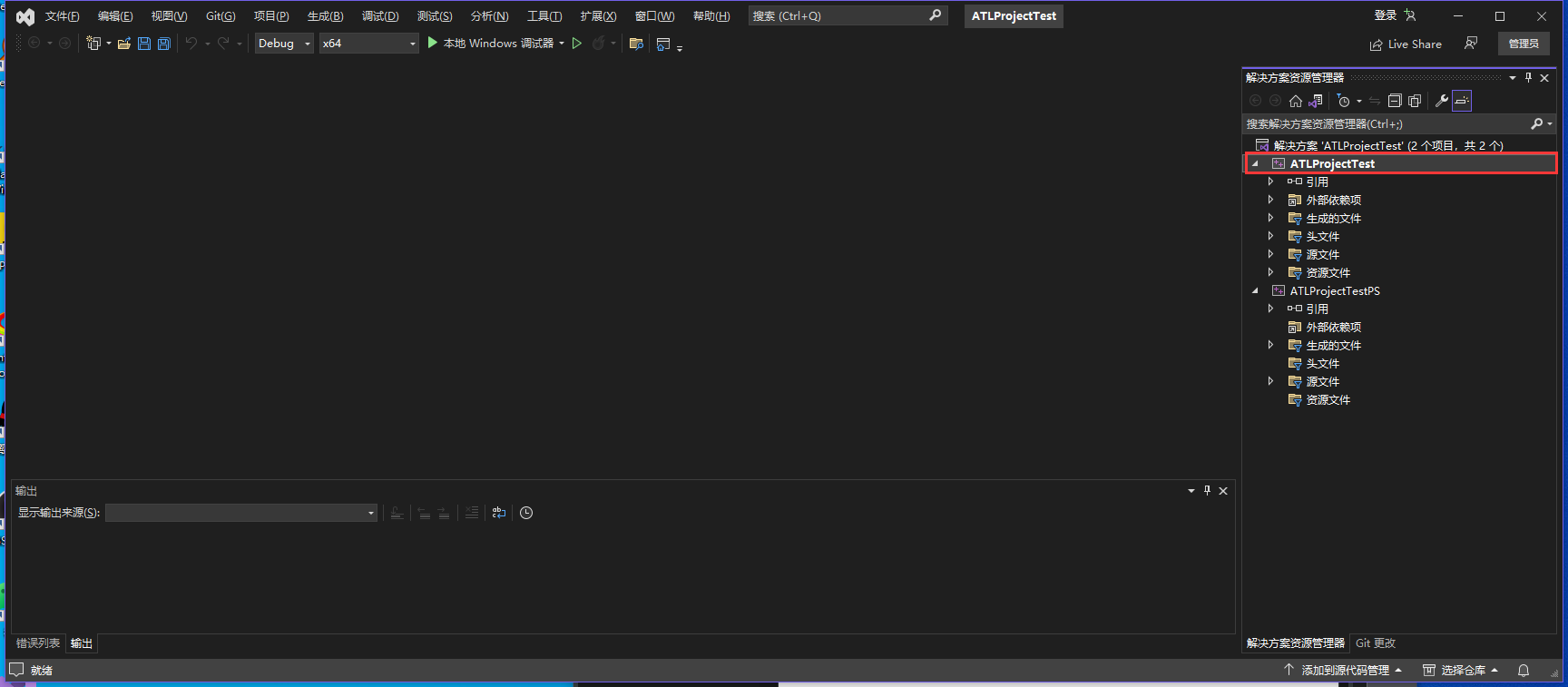
Task: Open the 显示输出来源 source dropdown
Action: (x=241, y=513)
